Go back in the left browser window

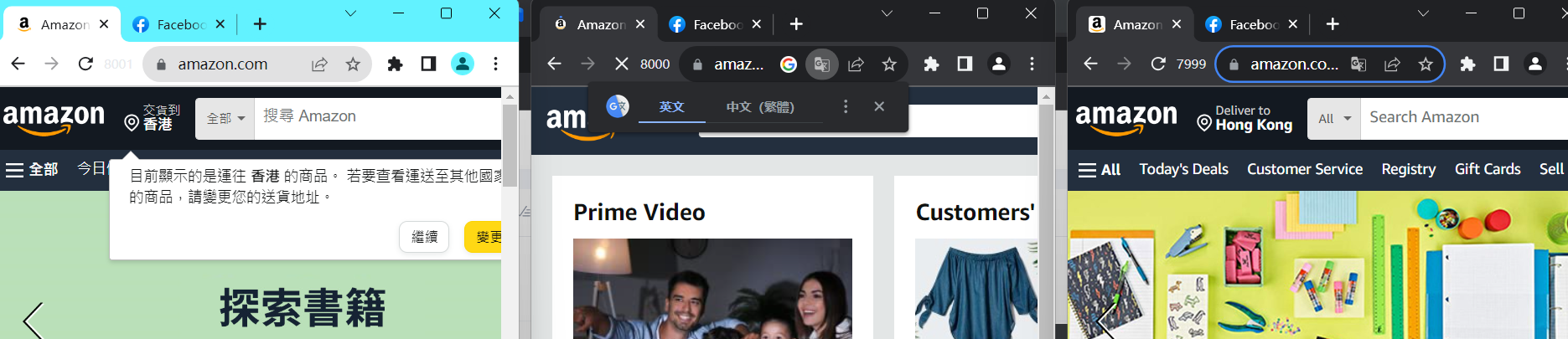click(18, 64)
